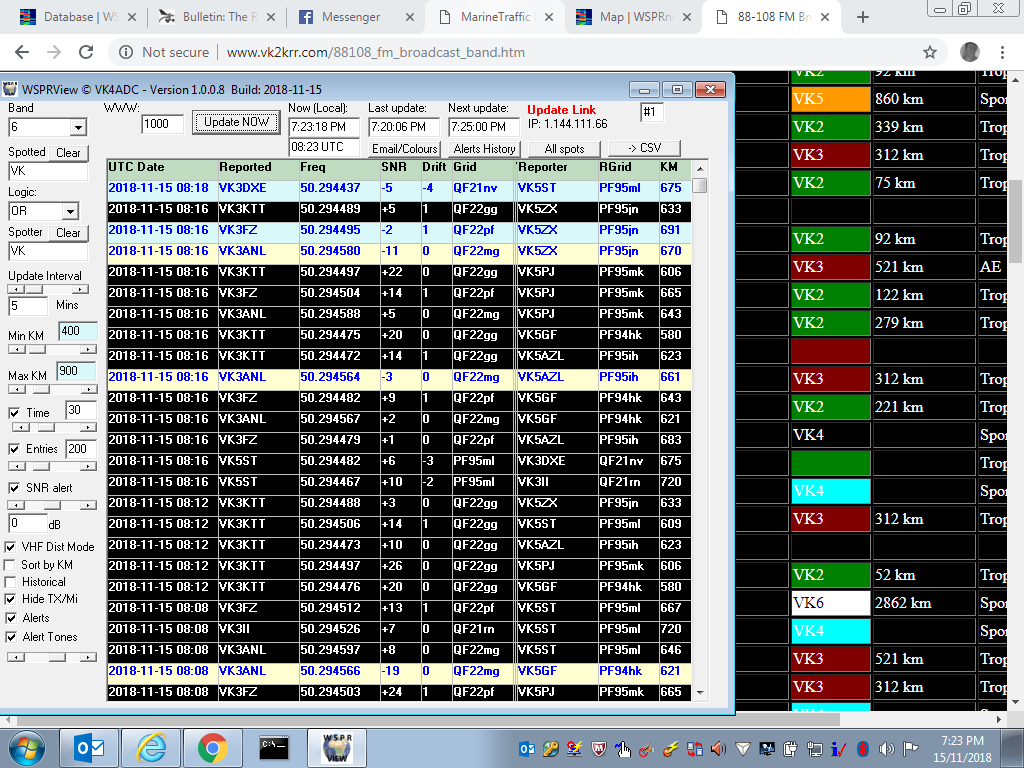The height and width of the screenshot is (768, 1024).
Task: Click the WSPRView taskbar icon
Action: 337,747
